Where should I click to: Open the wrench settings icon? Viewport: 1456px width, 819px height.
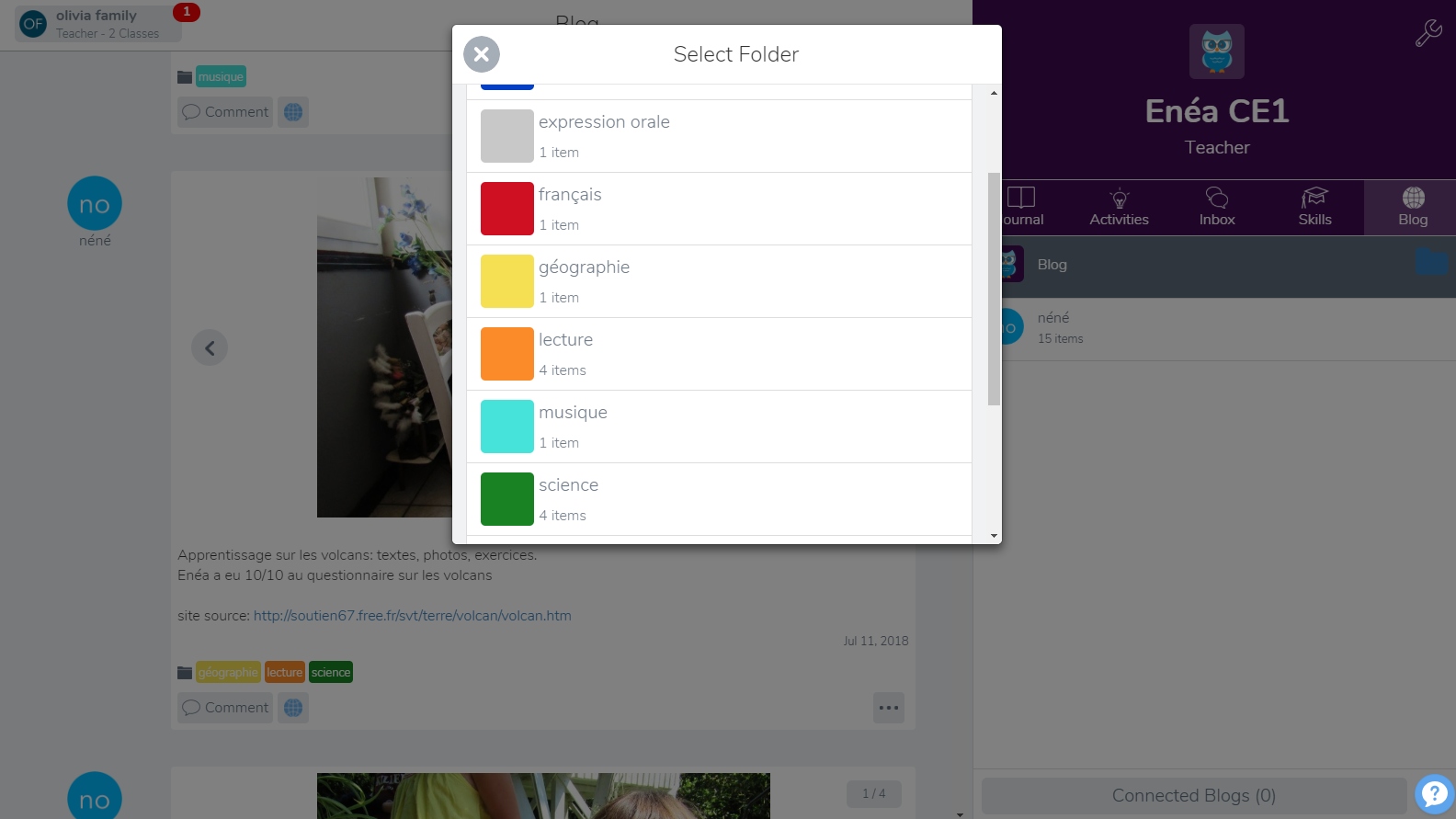[x=1428, y=32]
